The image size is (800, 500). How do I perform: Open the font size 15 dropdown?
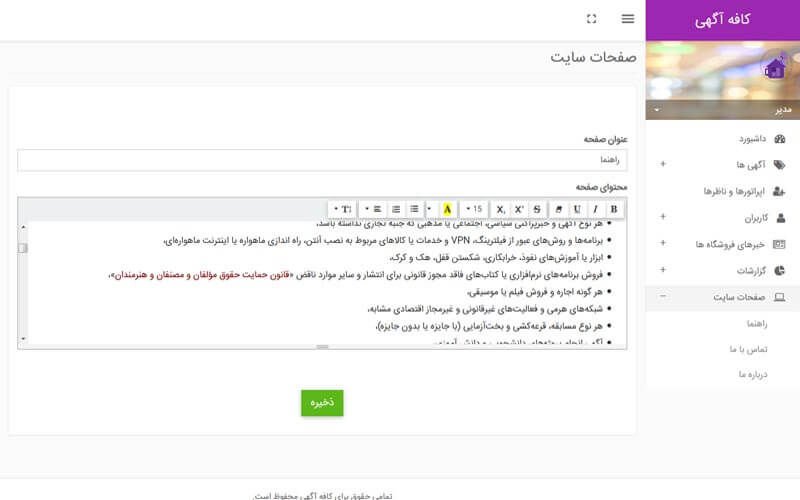tap(474, 209)
